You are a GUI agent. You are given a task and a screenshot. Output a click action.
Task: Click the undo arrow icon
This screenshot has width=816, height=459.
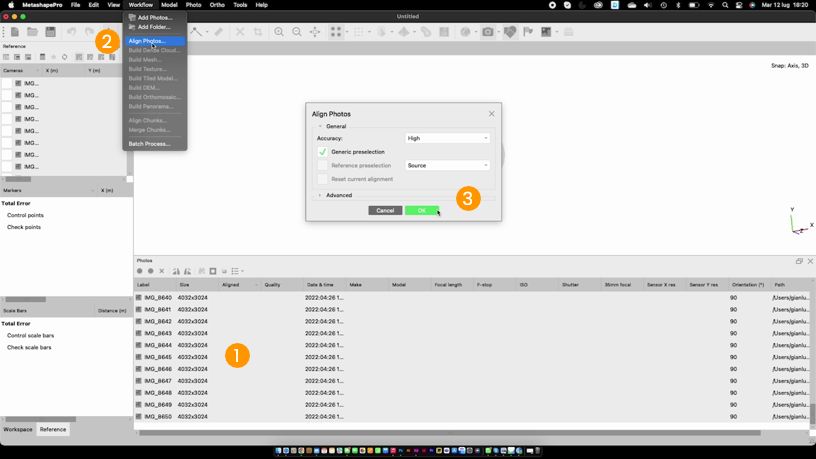(72, 32)
